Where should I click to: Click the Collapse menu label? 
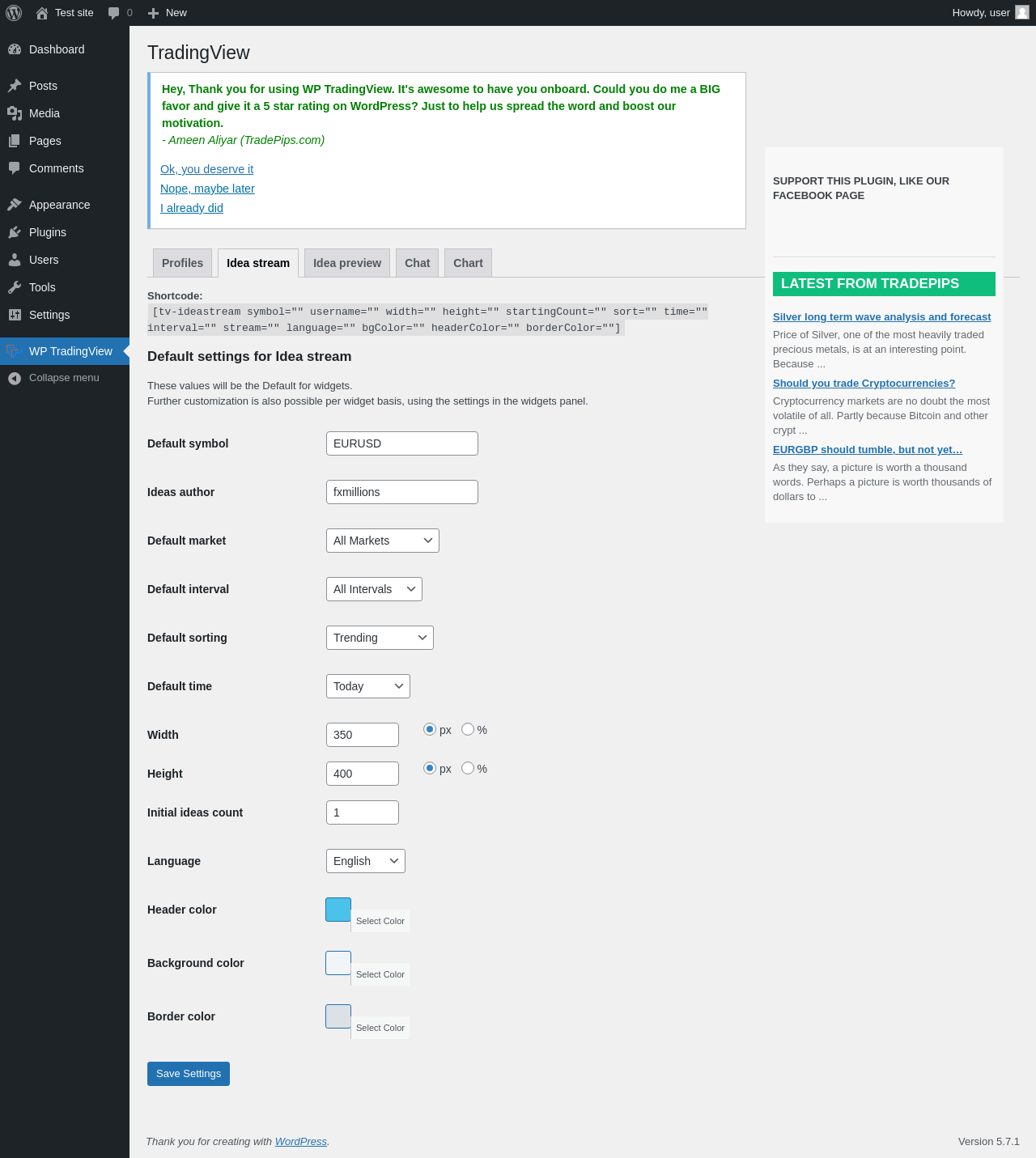(64, 378)
